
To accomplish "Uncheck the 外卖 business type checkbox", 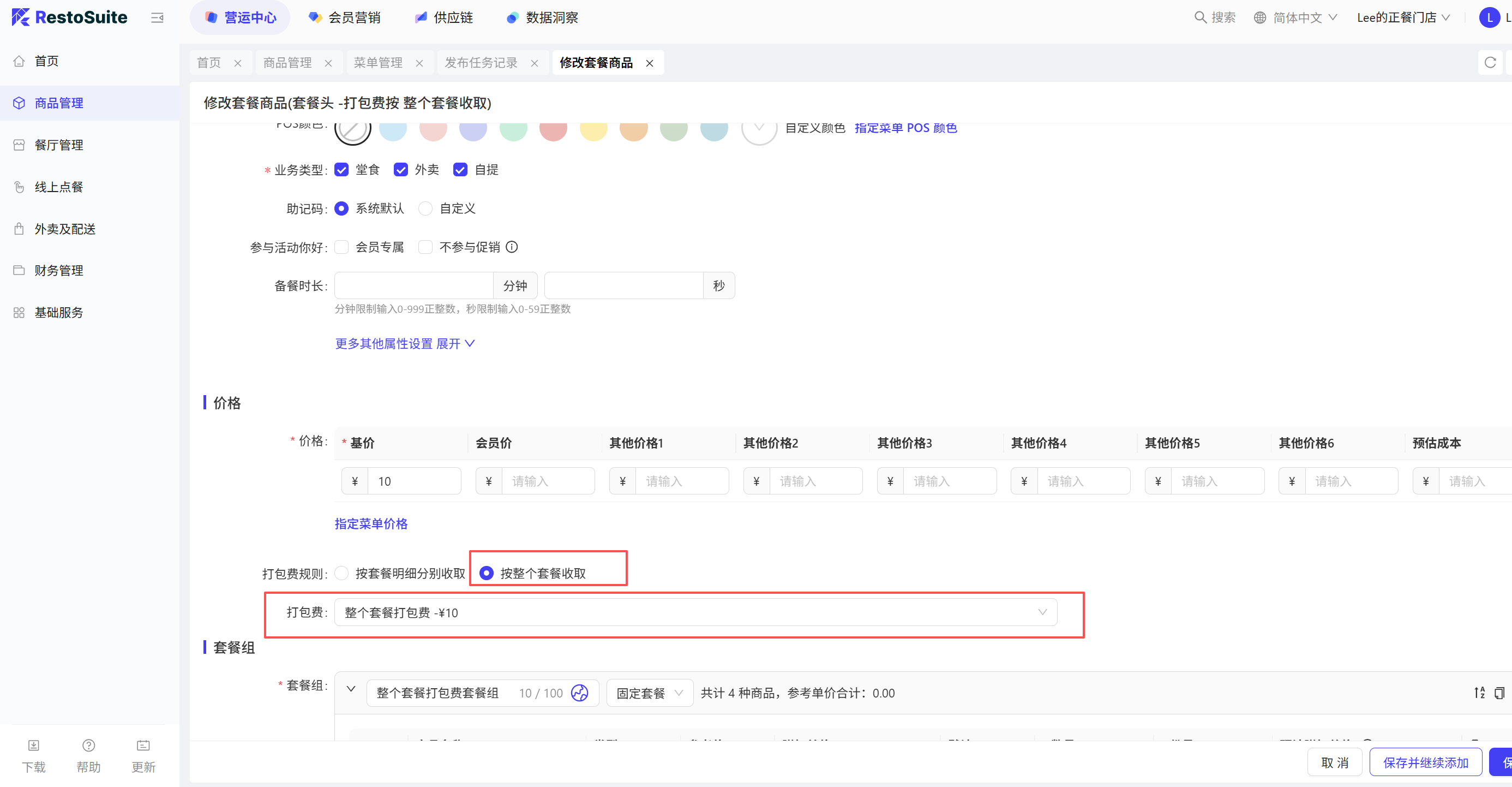I will pos(401,170).
